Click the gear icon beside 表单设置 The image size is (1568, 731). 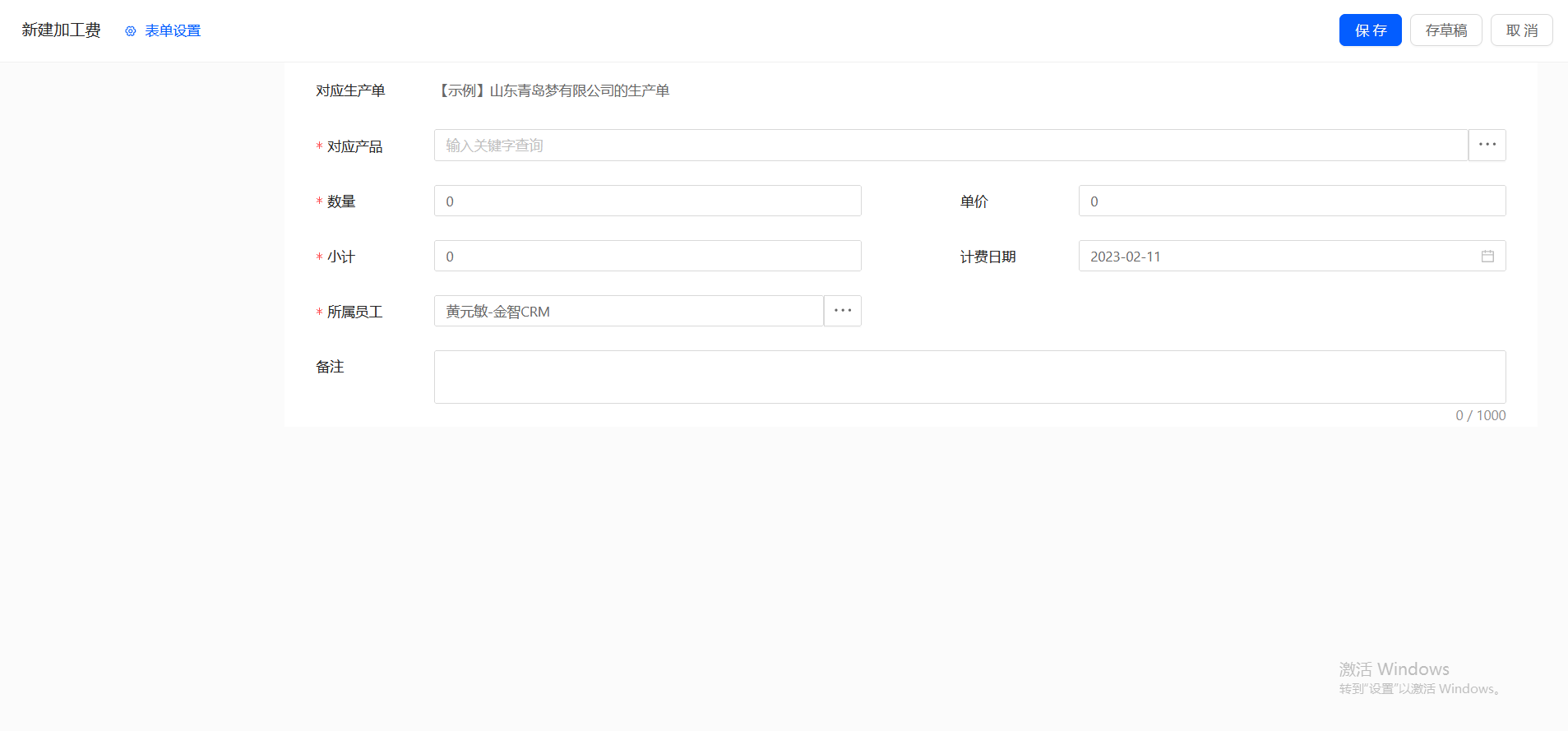click(130, 31)
